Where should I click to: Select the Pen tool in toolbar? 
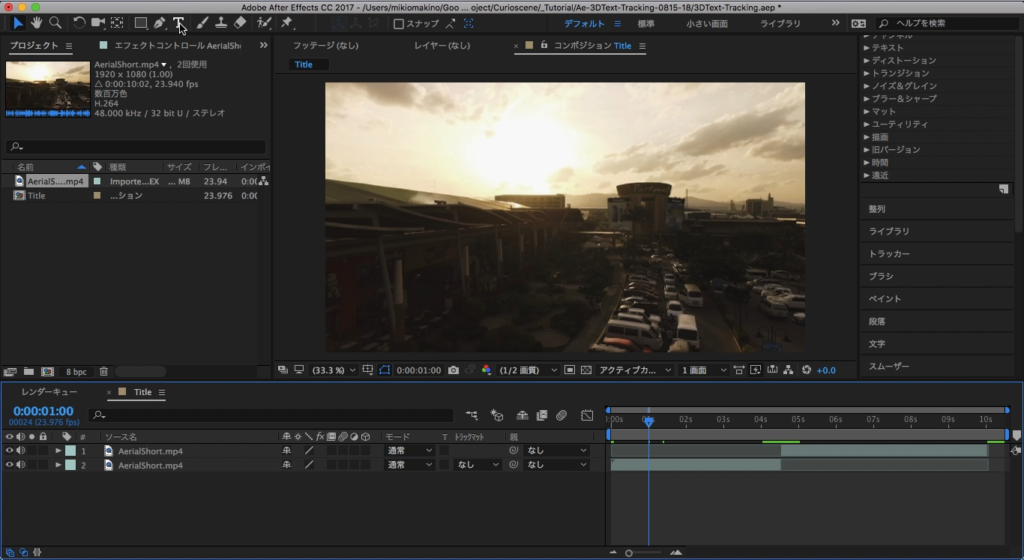point(159,23)
